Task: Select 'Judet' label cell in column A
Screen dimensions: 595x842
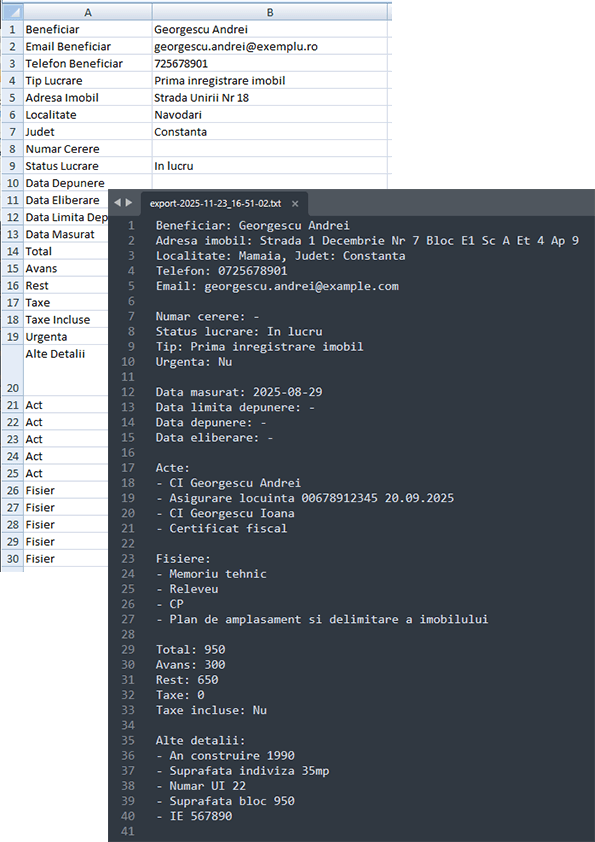Action: click(x=88, y=132)
